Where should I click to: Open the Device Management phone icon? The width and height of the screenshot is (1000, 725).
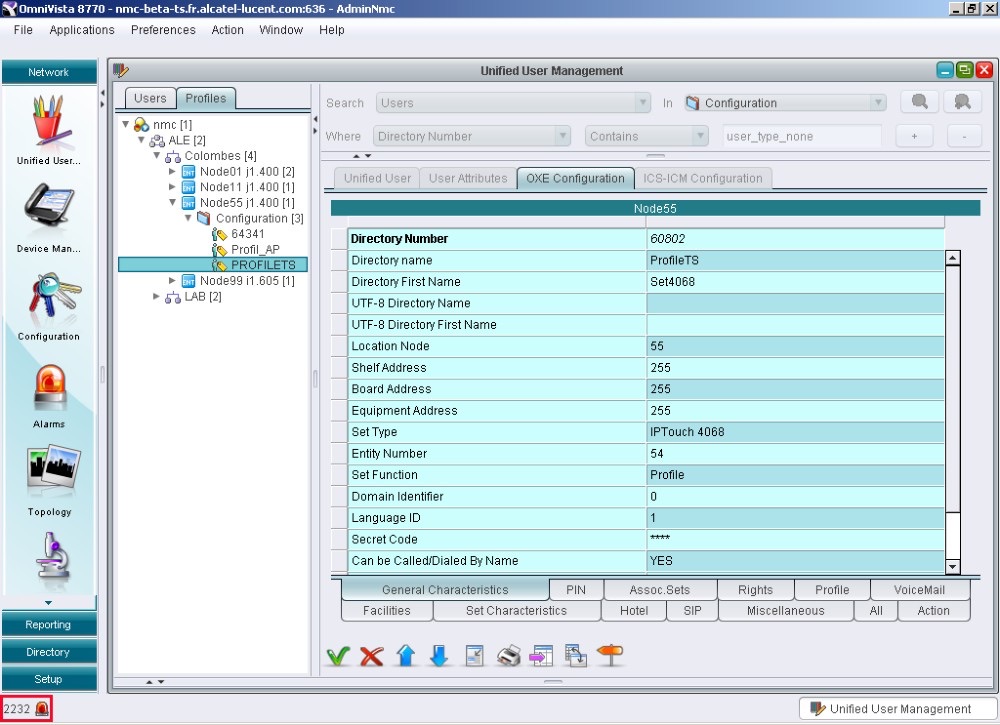(49, 209)
